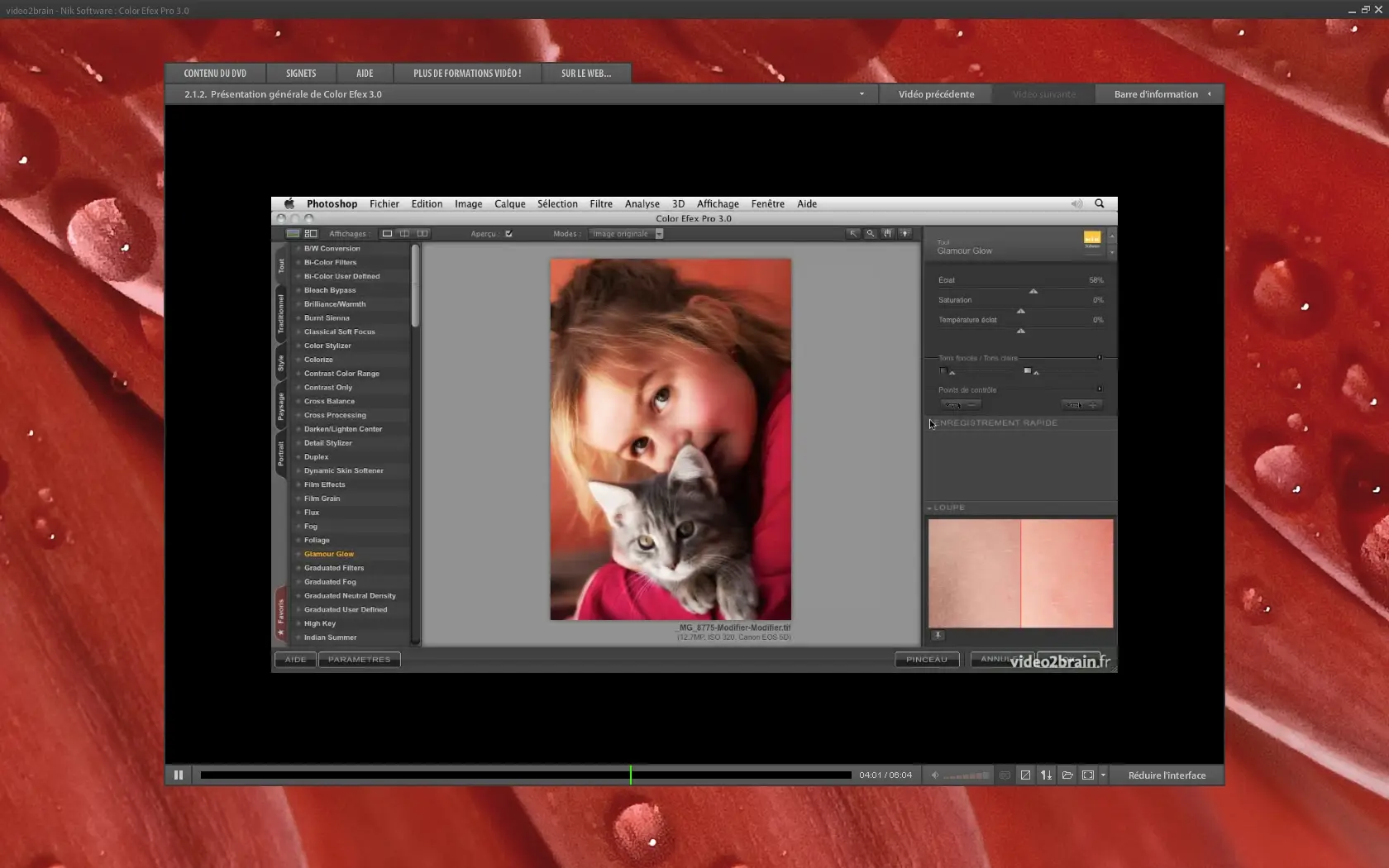The height and width of the screenshot is (868, 1389).
Task: Open the Filtre menu
Action: 601,204
